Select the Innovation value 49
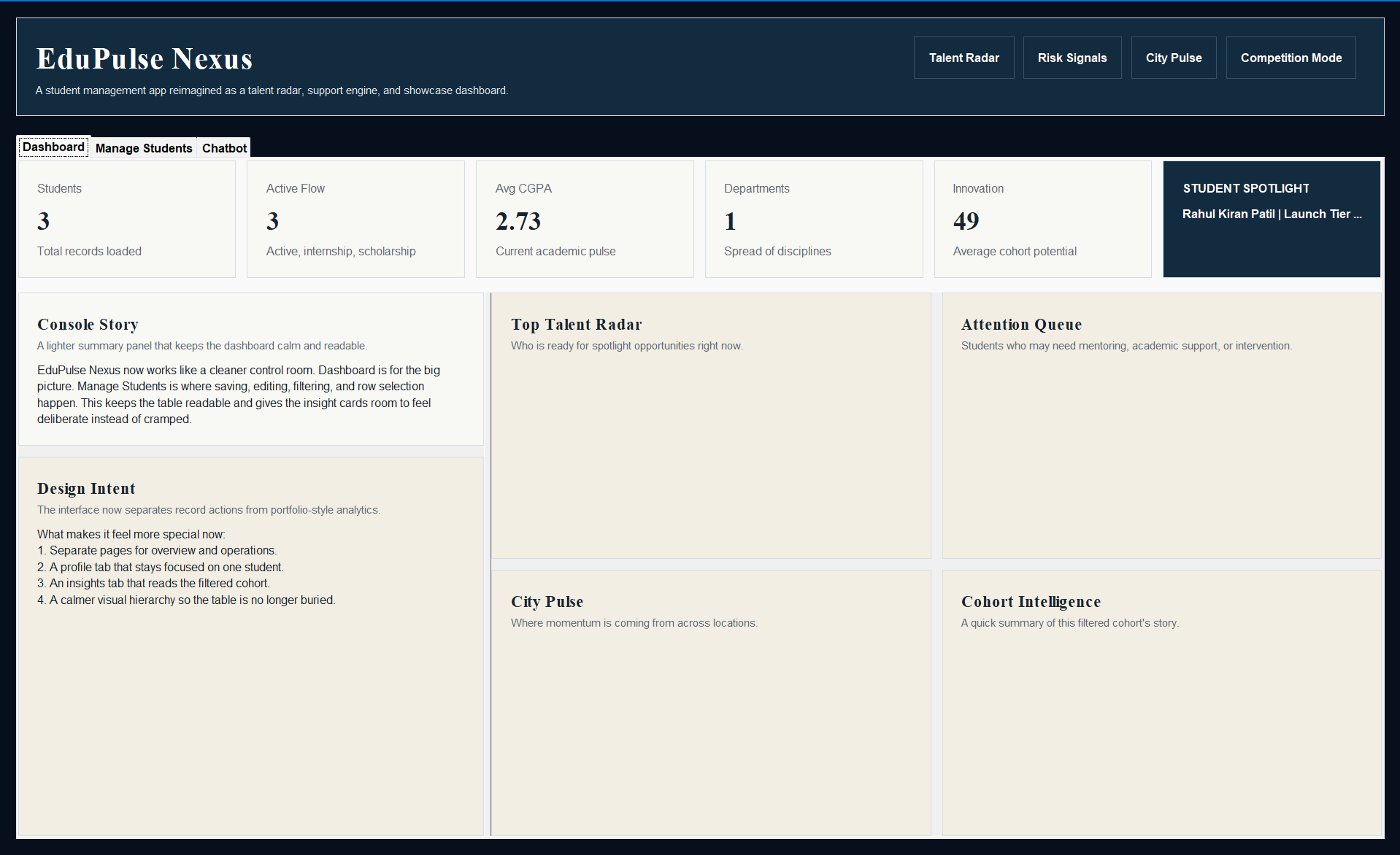 point(966,221)
